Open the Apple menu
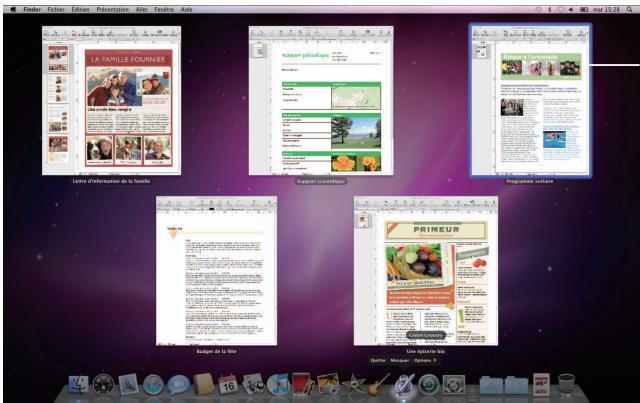Viewport: 640px width, 403px height. click(13, 9)
